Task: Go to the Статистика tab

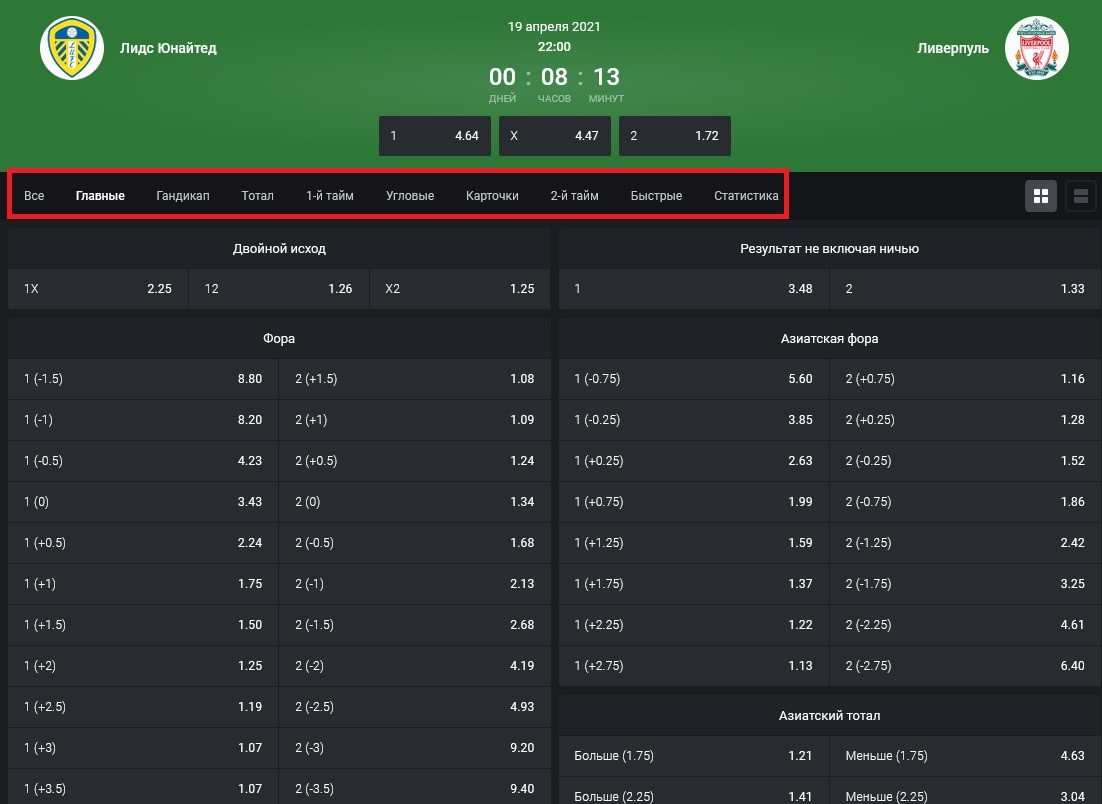Action: pos(746,196)
